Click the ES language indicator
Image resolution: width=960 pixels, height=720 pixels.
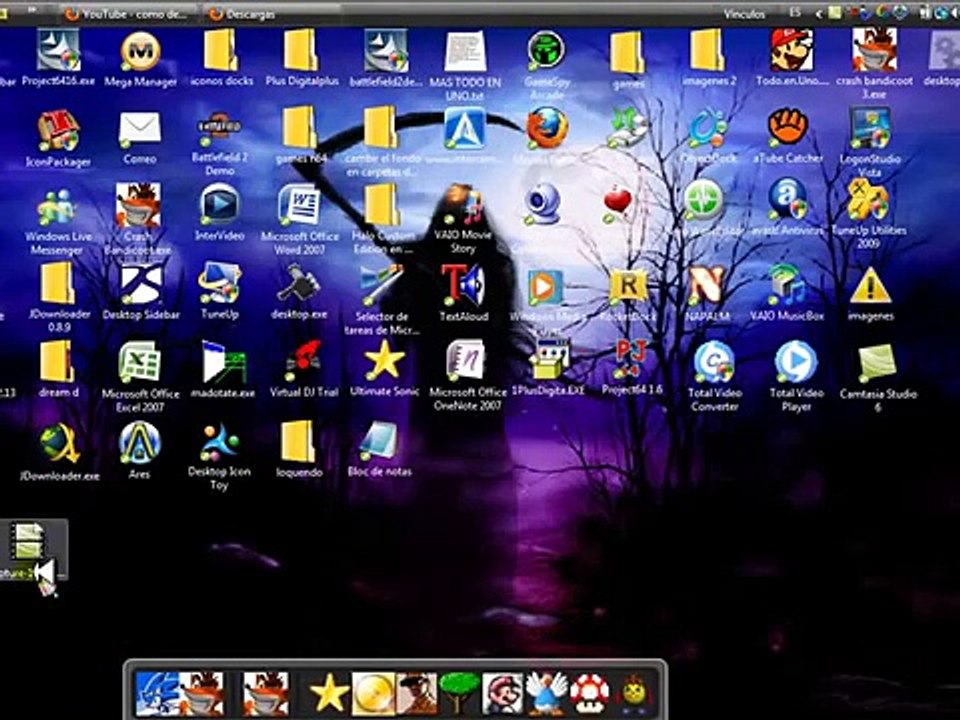(795, 12)
